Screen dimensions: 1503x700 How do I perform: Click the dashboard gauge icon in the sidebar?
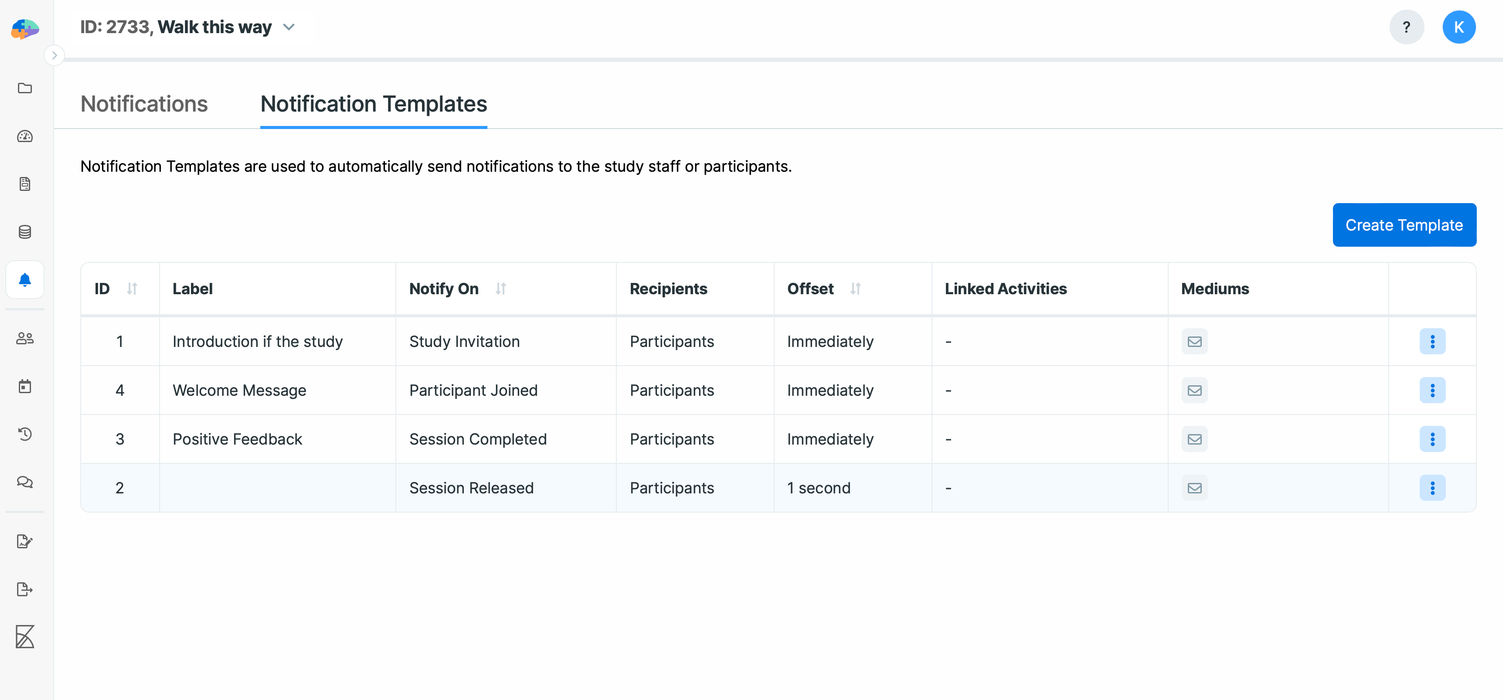24,136
